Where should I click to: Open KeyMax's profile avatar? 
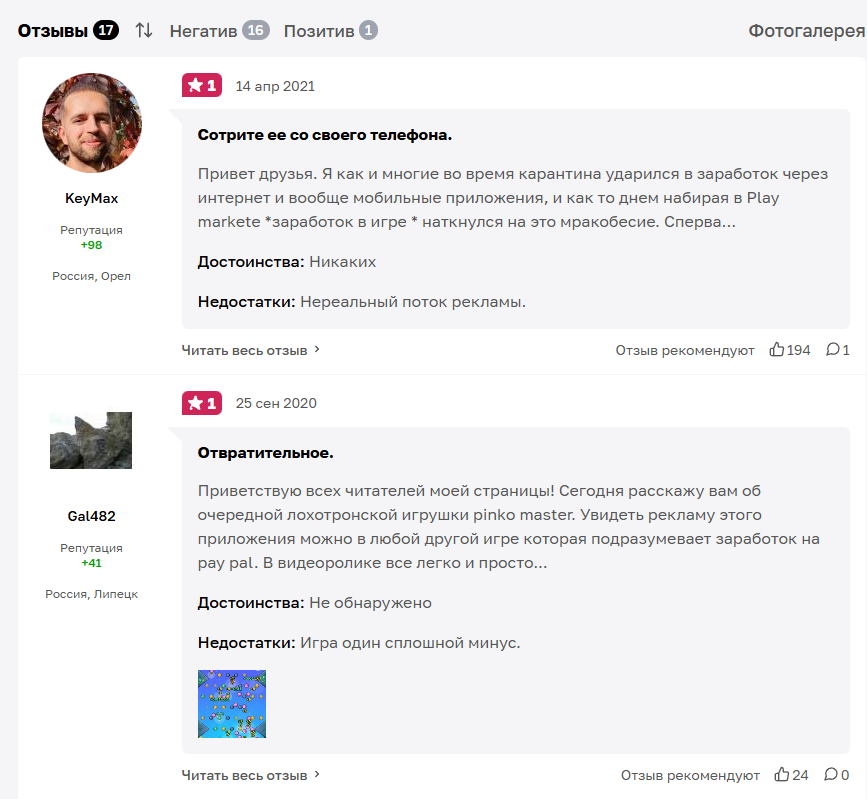[92, 122]
